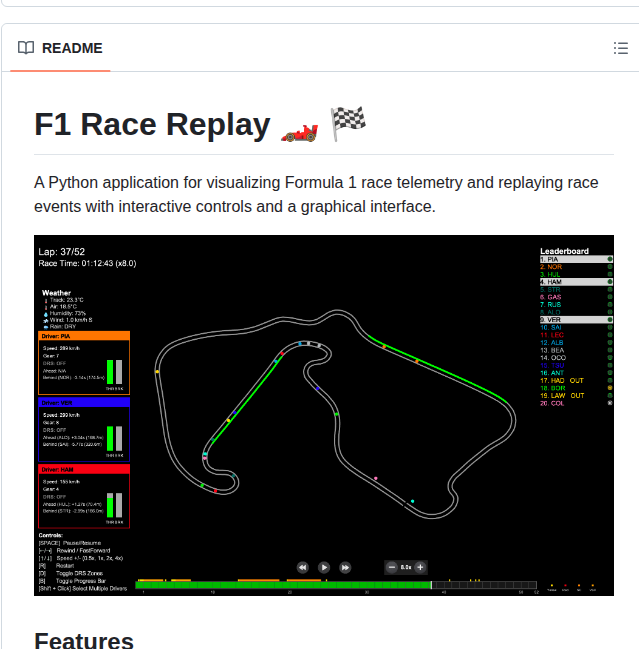Image resolution: width=639 pixels, height=649 pixels.
Task: Click the Race Time 01:12:43 text
Action: coord(87,263)
